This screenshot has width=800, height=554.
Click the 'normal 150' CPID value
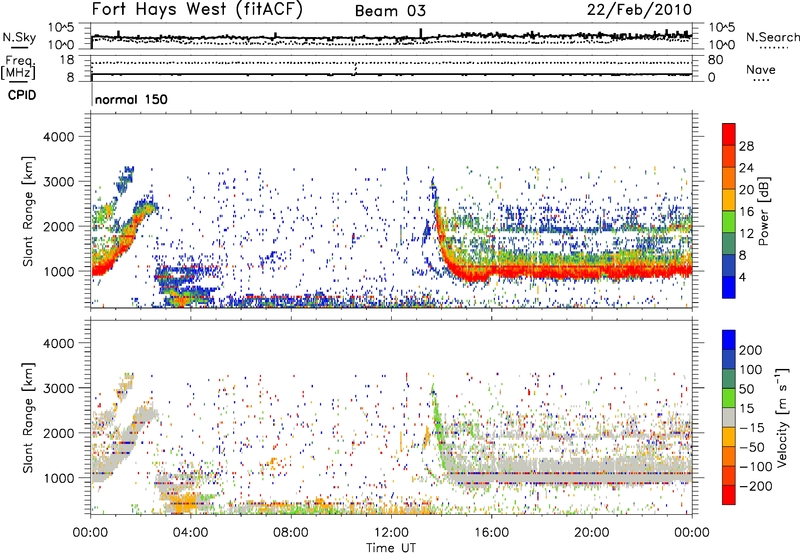coord(131,99)
